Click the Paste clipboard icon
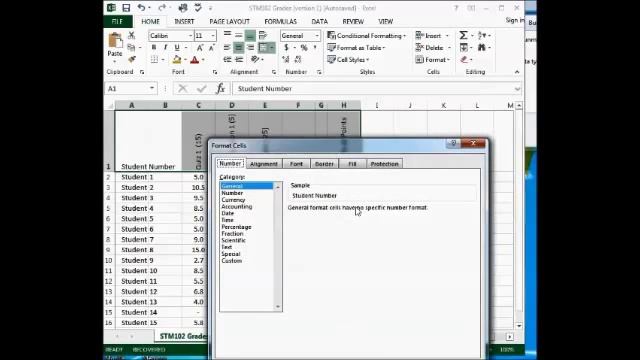 (x=115, y=41)
